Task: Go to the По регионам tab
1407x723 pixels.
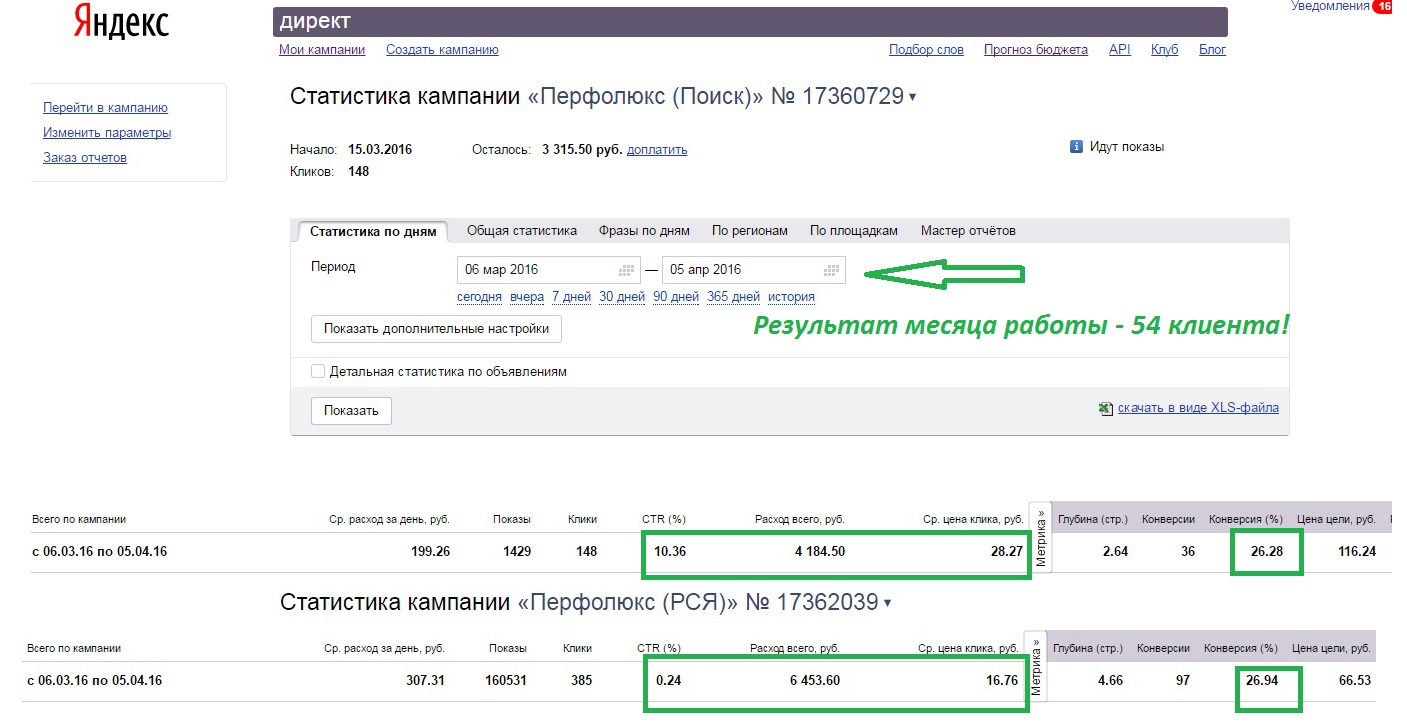Action: click(750, 231)
